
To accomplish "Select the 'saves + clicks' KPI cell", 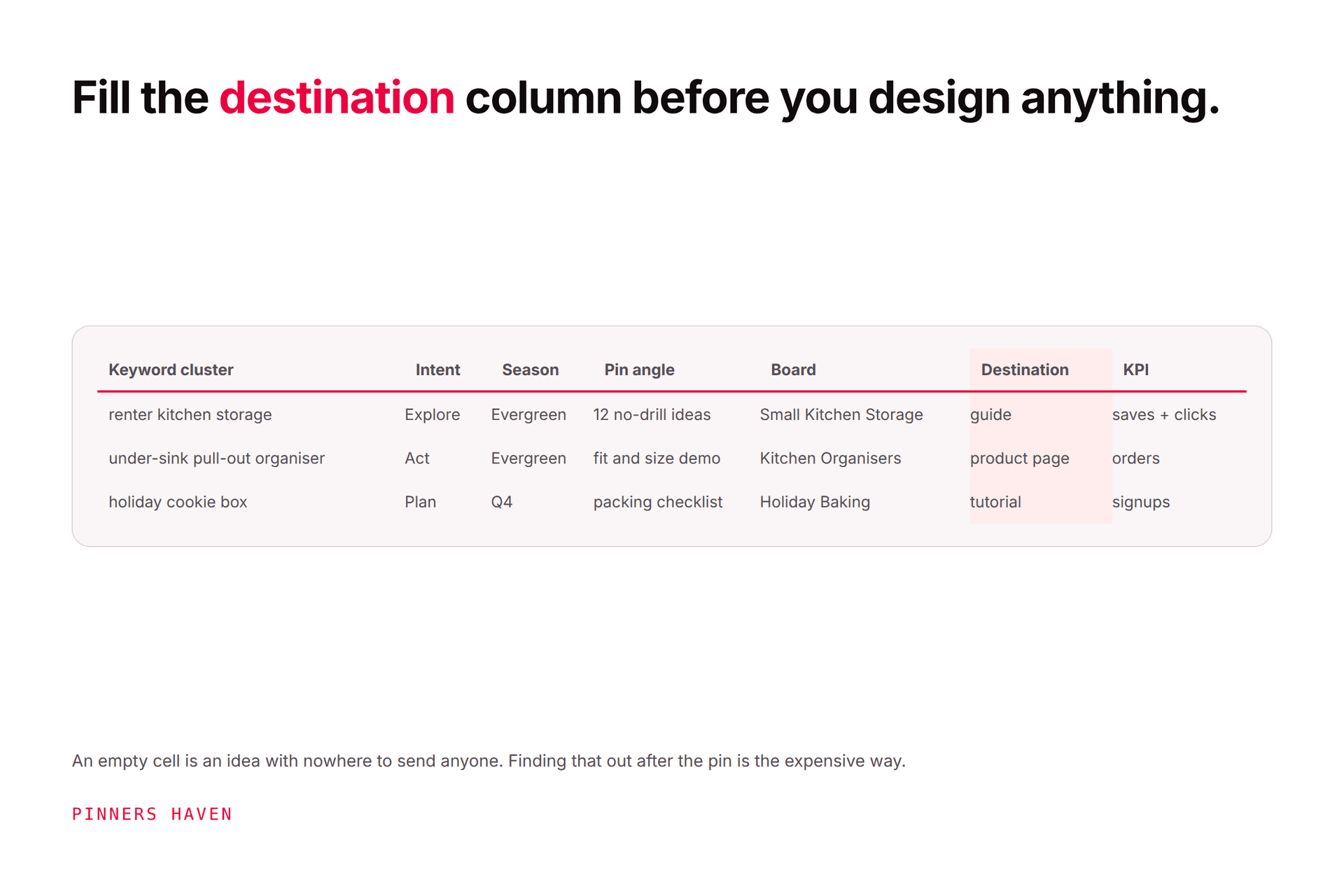I will click(x=1164, y=414).
